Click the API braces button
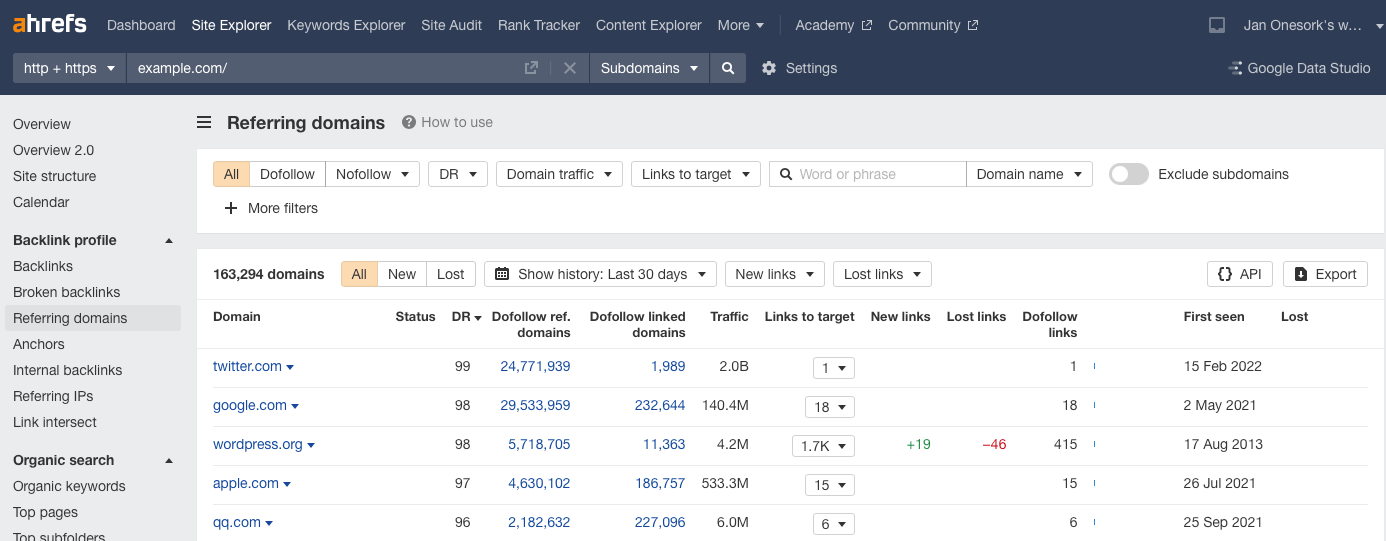1386x541 pixels. [1240, 274]
